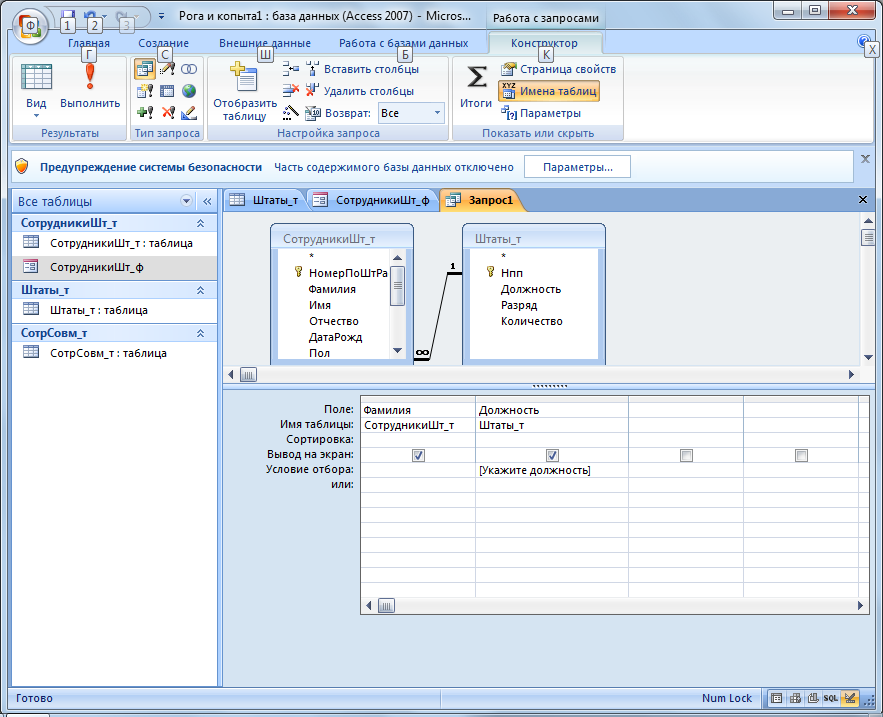Collapse the navigation pane with double chevron

coord(207,201)
